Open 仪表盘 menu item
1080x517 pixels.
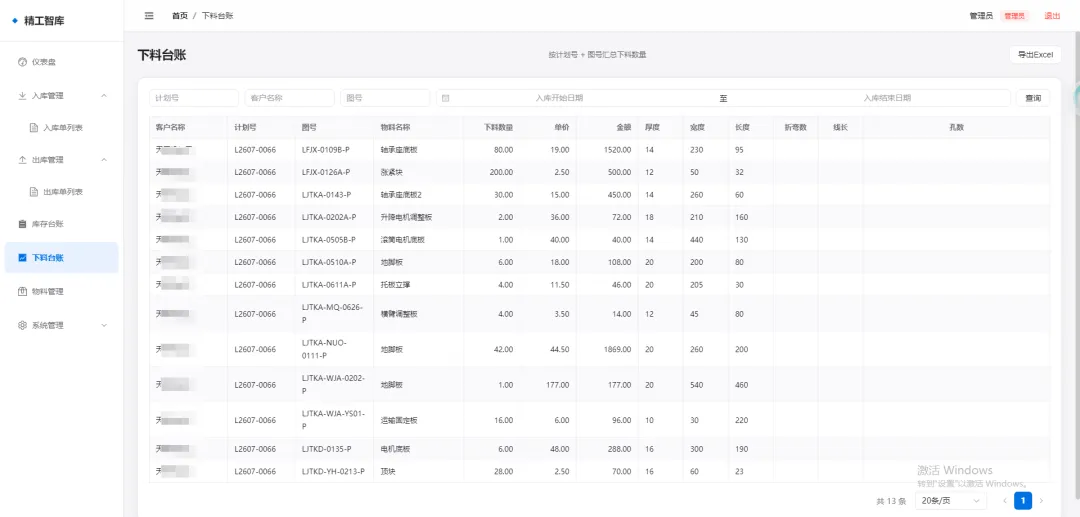point(61,62)
